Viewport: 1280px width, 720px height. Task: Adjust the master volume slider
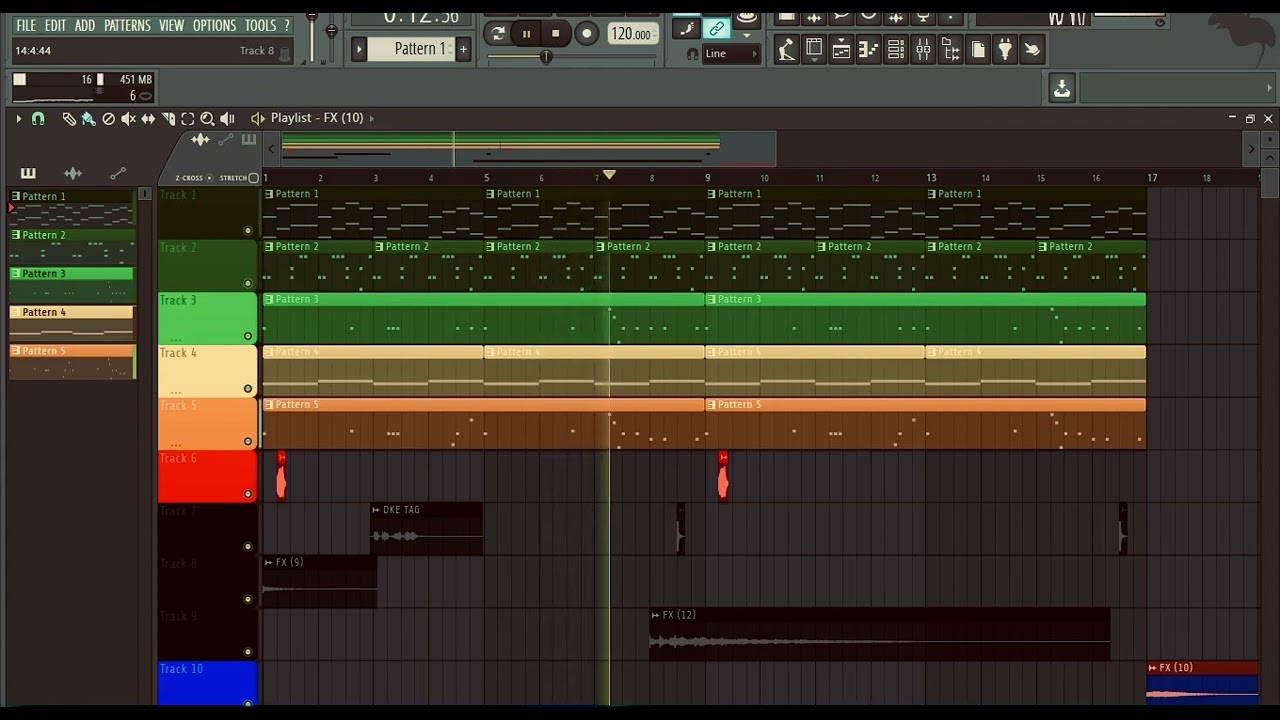coord(312,36)
